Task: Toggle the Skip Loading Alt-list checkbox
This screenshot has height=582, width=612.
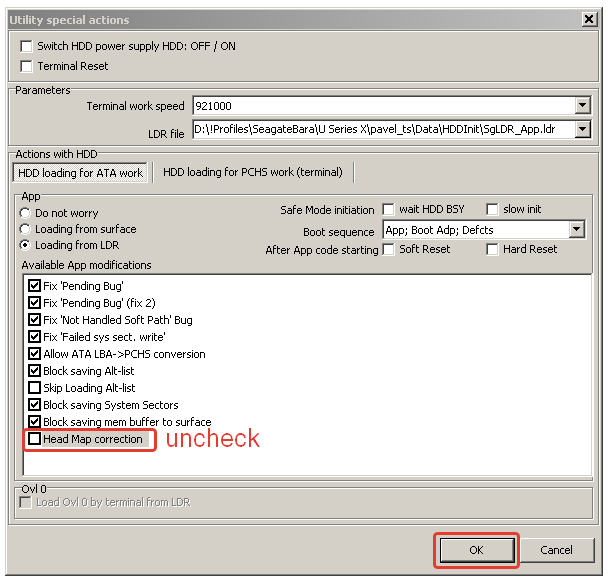Action: coord(35,388)
